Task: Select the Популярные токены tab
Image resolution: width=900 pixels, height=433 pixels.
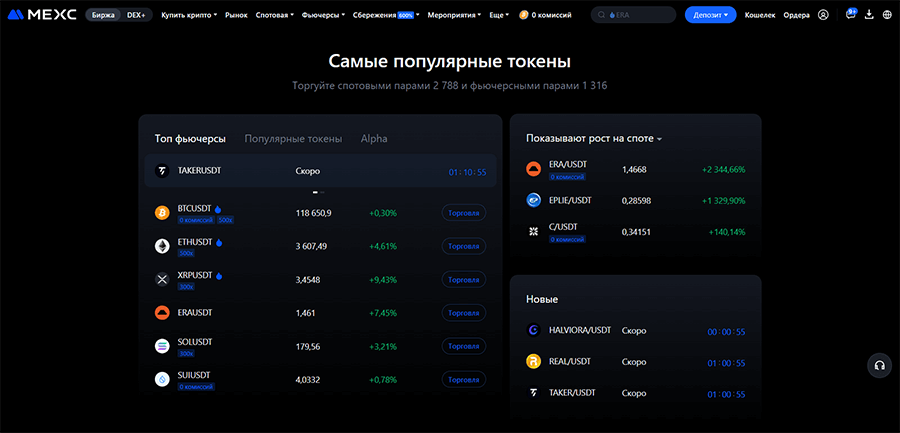Action: coord(293,138)
